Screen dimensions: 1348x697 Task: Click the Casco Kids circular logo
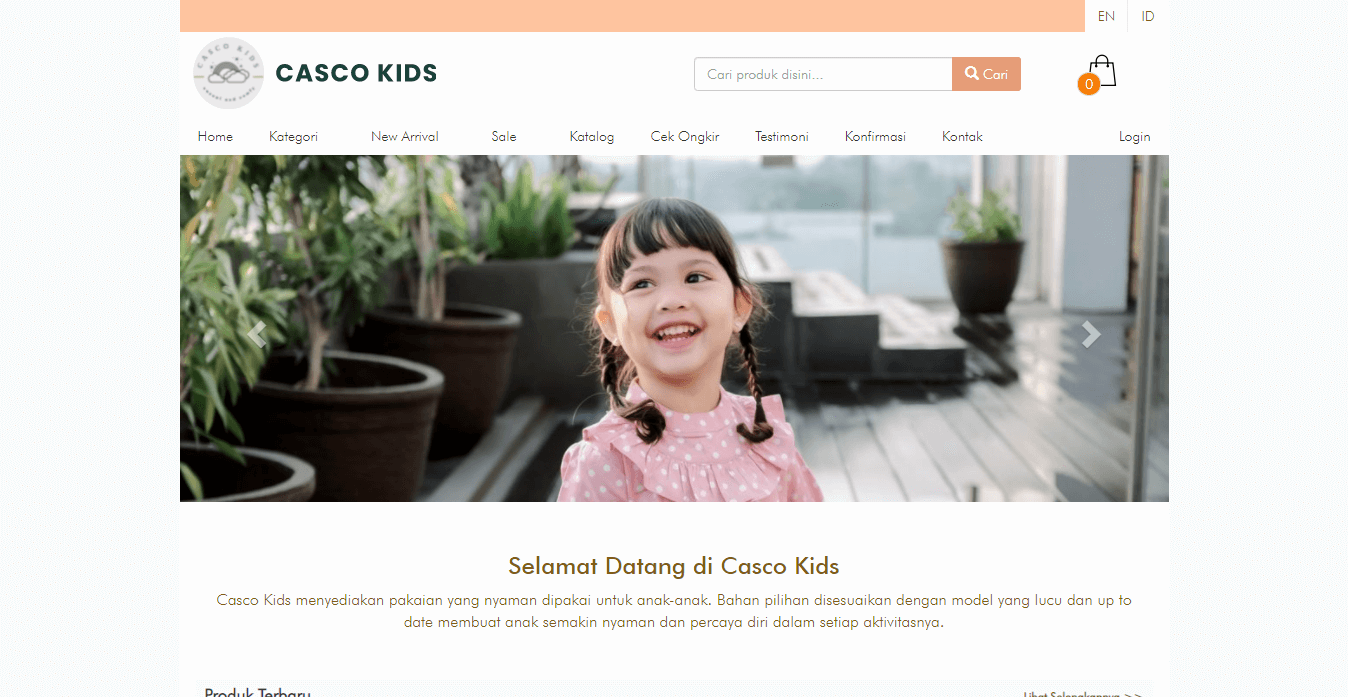[228, 73]
